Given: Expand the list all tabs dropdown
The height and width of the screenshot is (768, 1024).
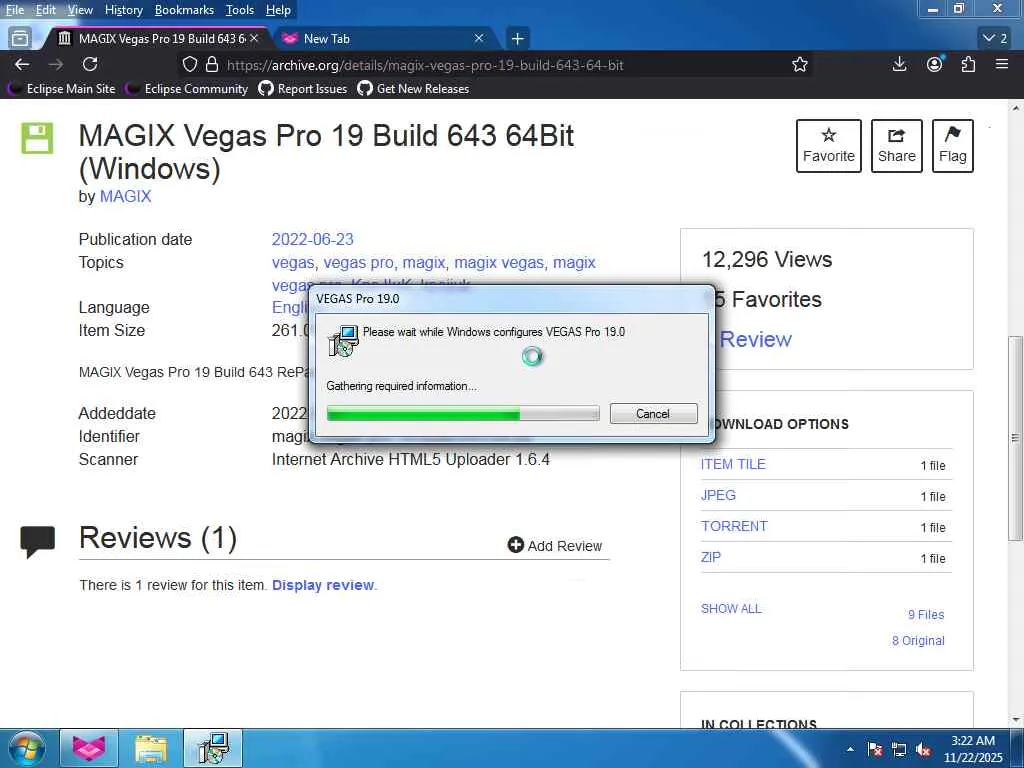Looking at the screenshot, I should click(x=995, y=39).
